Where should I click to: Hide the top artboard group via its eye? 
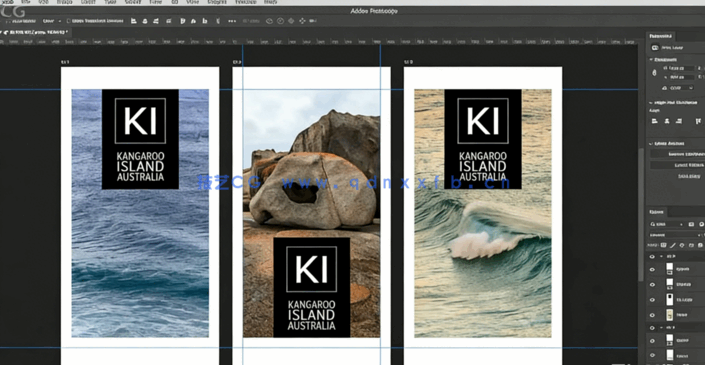[652, 257]
